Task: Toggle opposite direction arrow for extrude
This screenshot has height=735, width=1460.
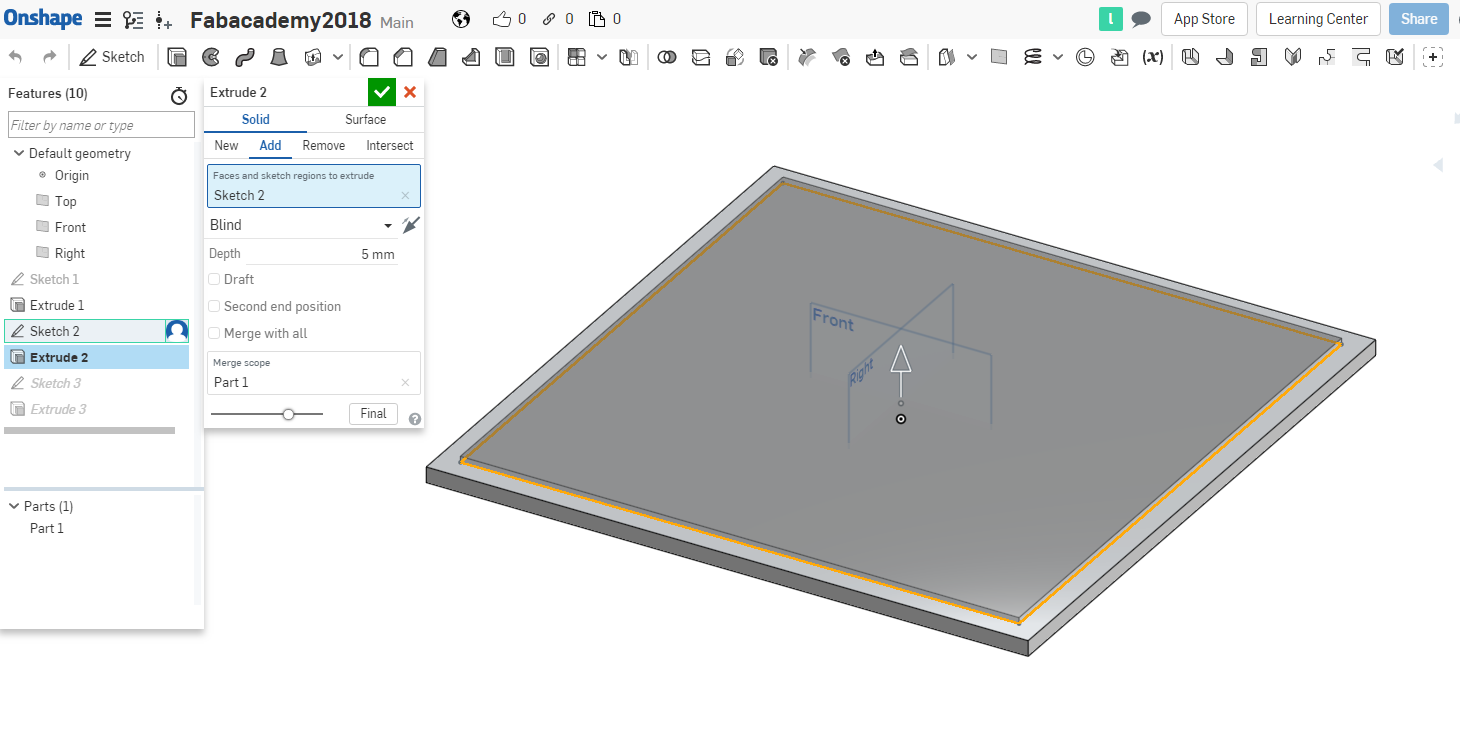Action: click(x=410, y=225)
